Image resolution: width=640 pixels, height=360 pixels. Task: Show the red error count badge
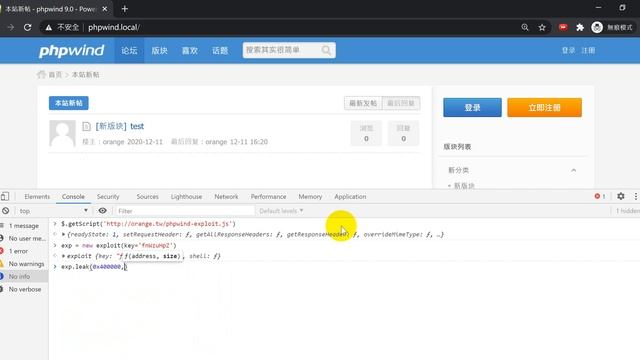600,196
